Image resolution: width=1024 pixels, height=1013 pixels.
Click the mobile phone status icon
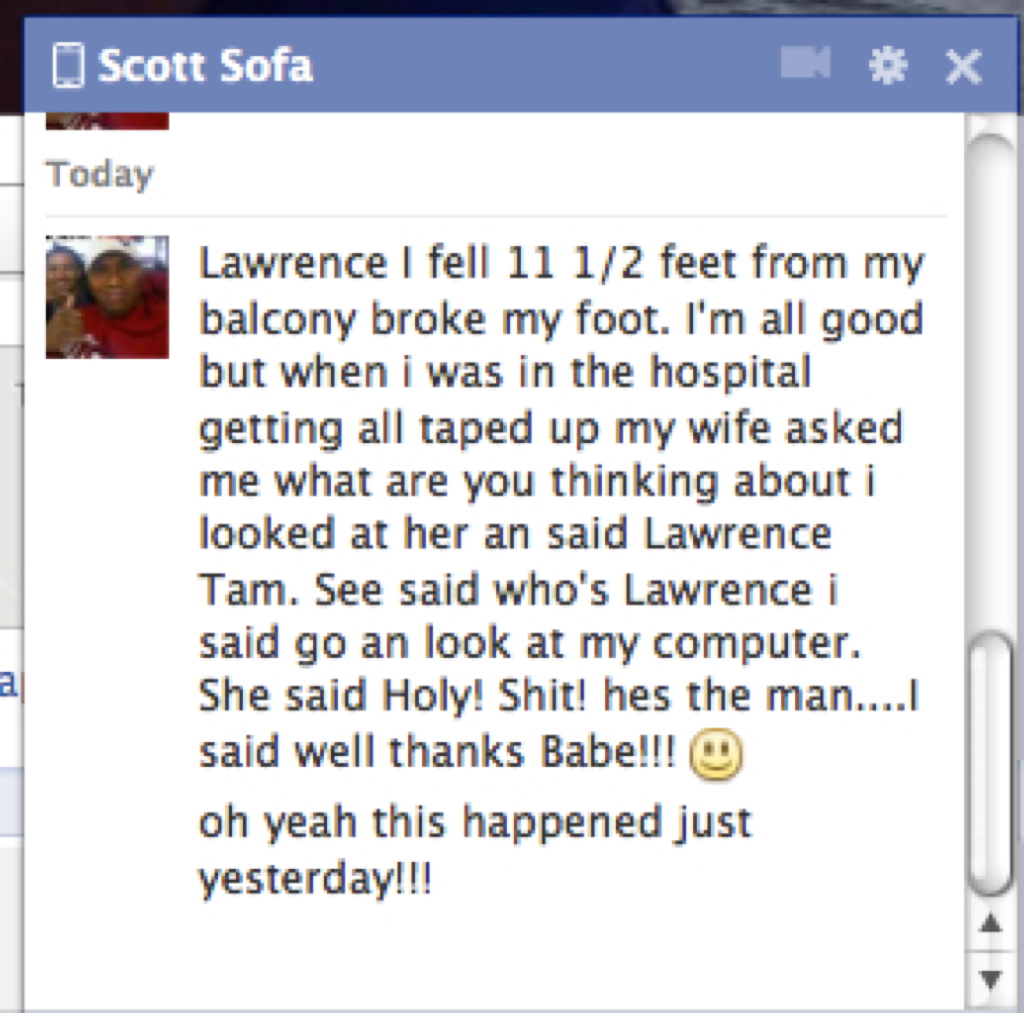point(68,65)
